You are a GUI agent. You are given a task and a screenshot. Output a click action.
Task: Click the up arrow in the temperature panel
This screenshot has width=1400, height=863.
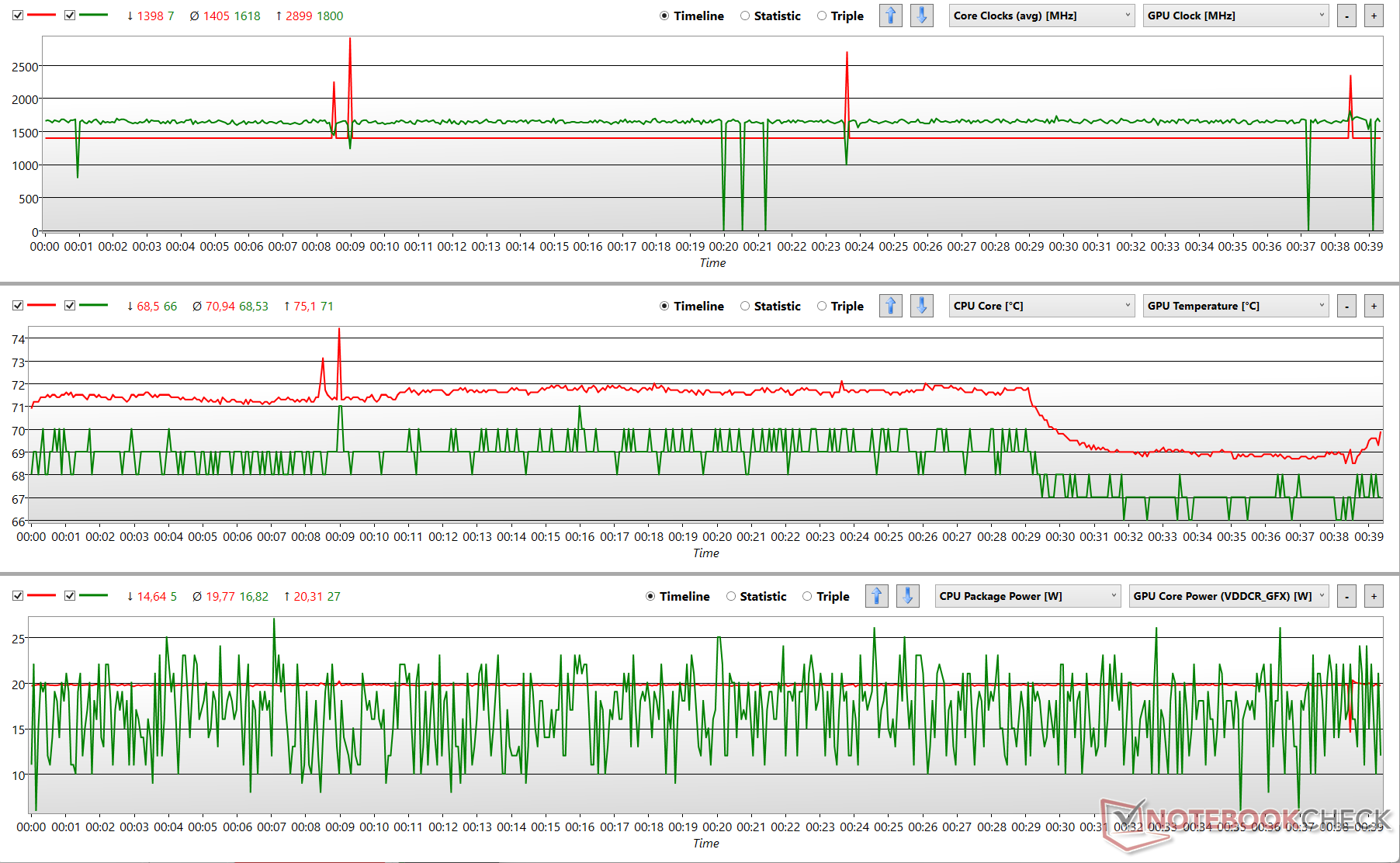[890, 306]
